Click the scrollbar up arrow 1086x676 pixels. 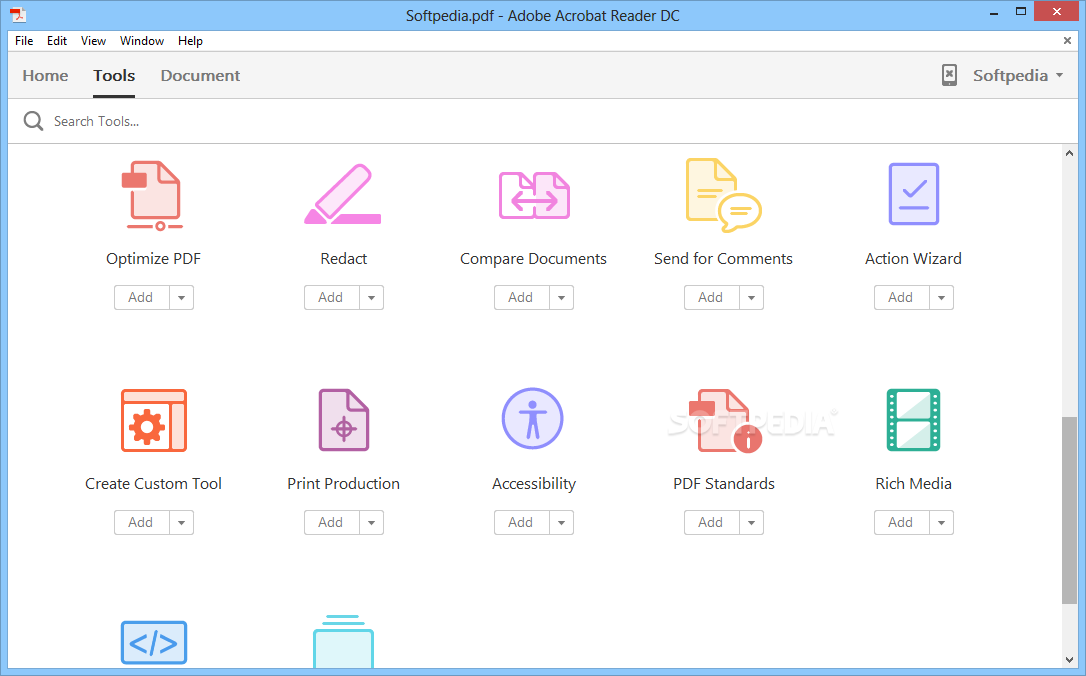(1069, 153)
